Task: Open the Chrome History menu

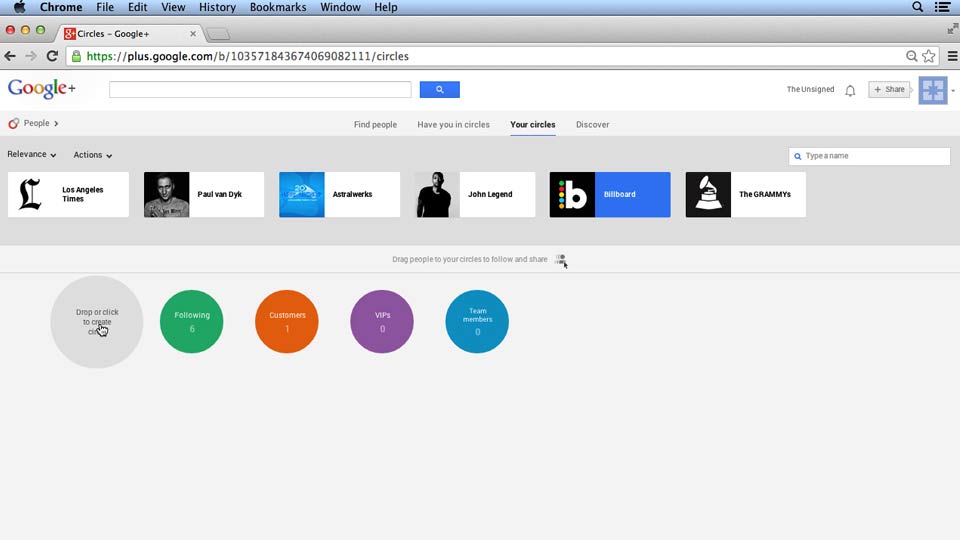Action: click(217, 7)
